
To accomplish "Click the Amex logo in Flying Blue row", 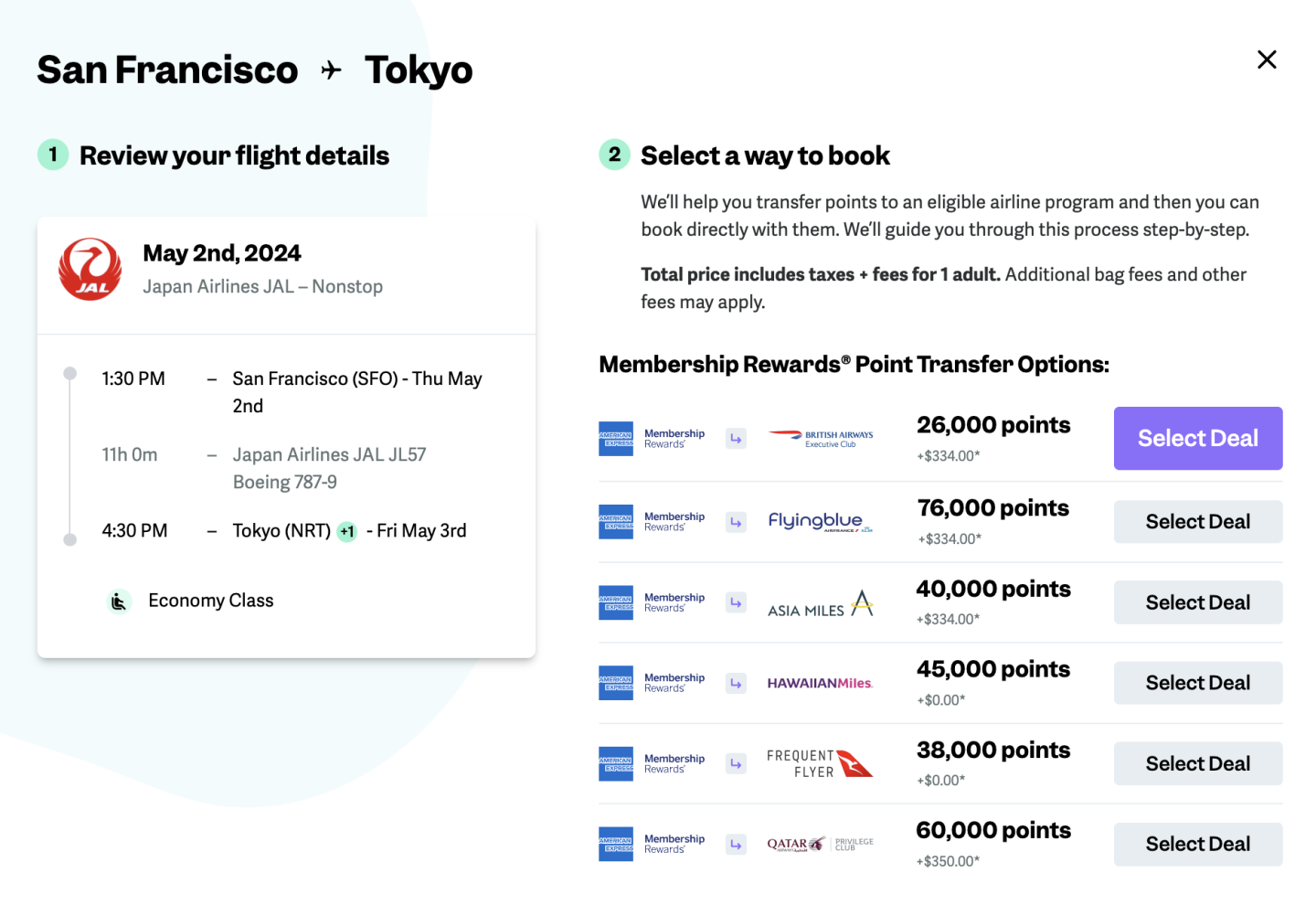I will pyautogui.click(x=616, y=522).
